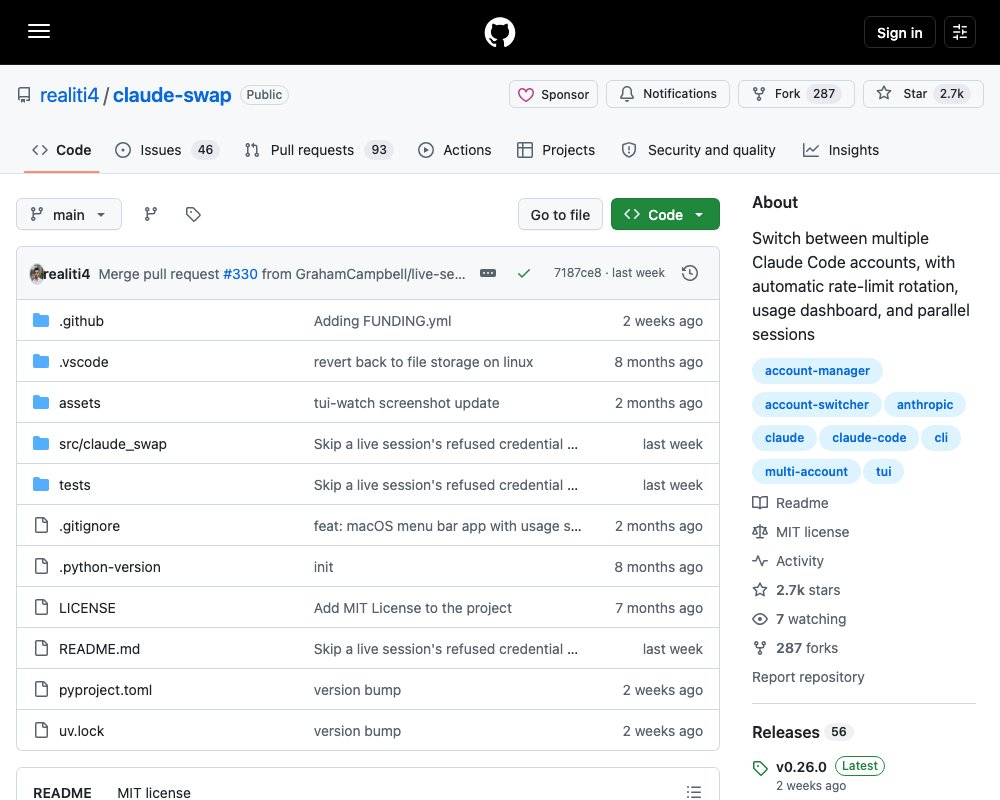This screenshot has width=1000, height=800.
Task: Open commit history clock icon
Action: point(690,273)
